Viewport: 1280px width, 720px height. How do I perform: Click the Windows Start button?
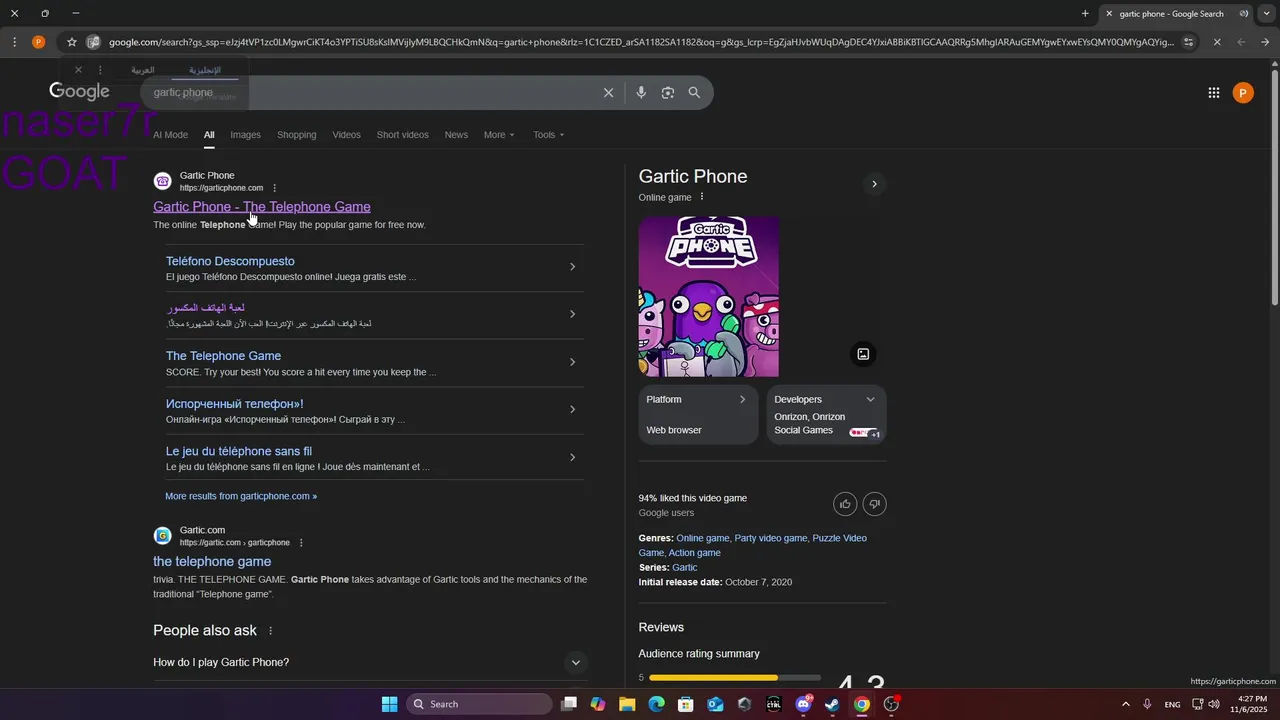coord(390,704)
